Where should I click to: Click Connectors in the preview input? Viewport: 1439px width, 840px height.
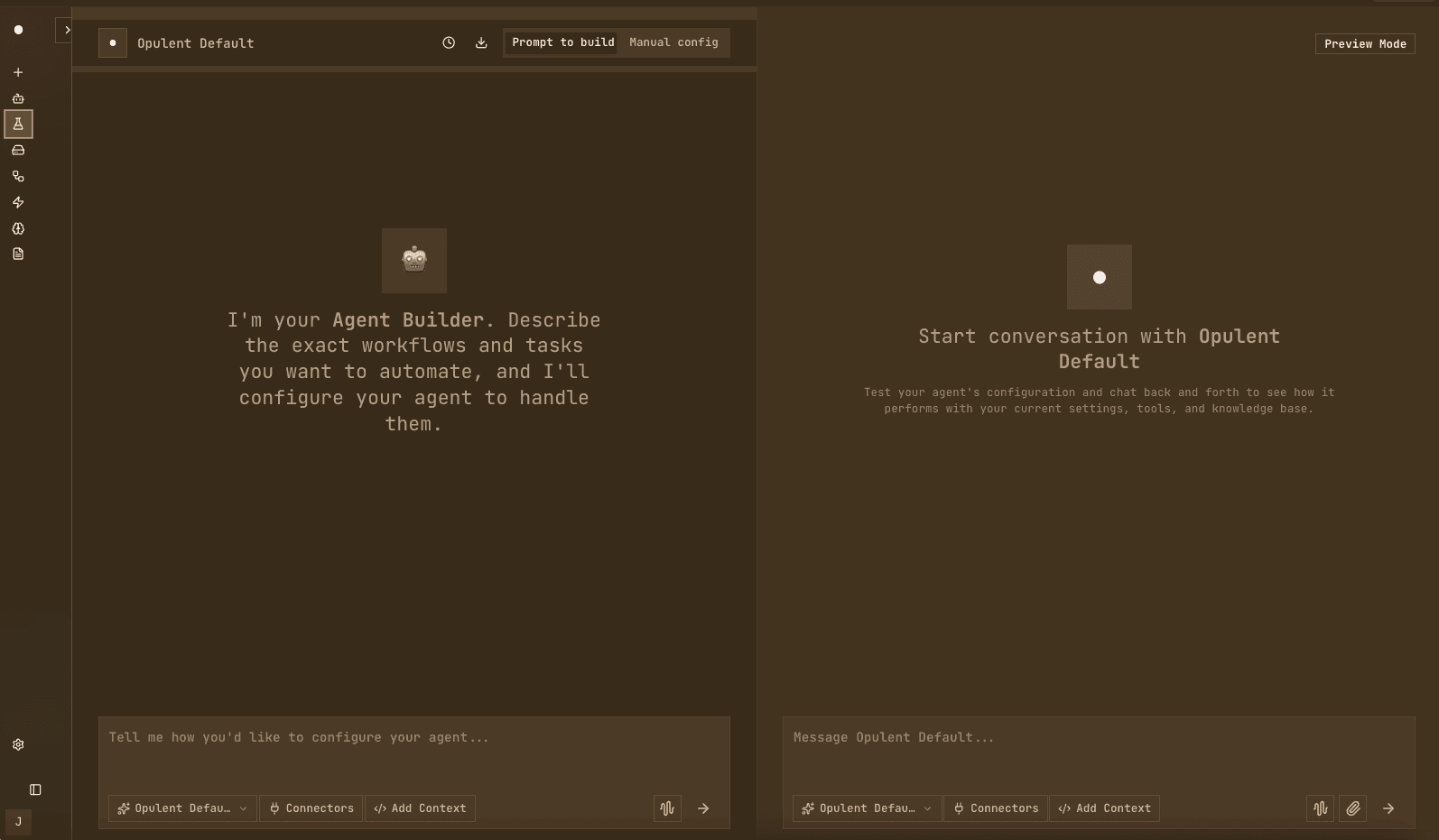pos(996,808)
